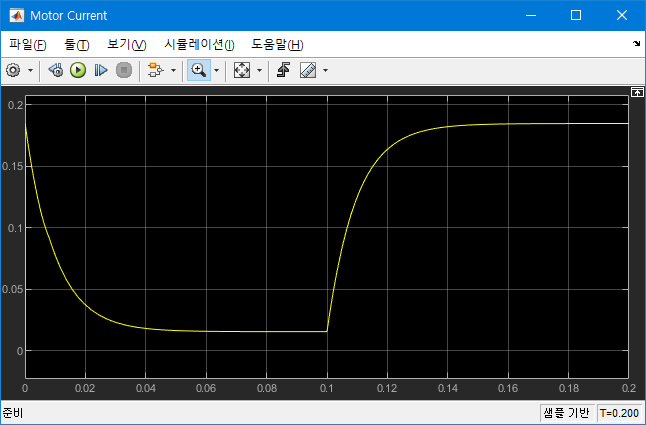Click the step forward button
The image size is (646, 425).
(101, 70)
